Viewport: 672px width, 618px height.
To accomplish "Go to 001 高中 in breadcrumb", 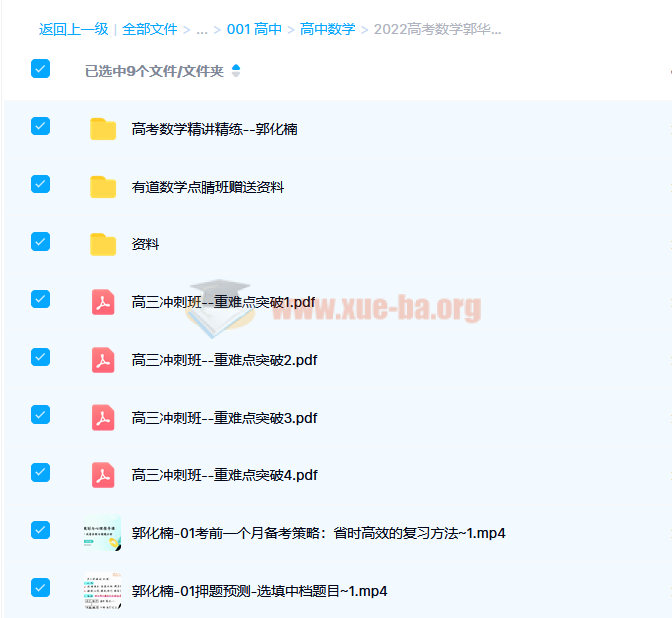I will click(x=254, y=29).
